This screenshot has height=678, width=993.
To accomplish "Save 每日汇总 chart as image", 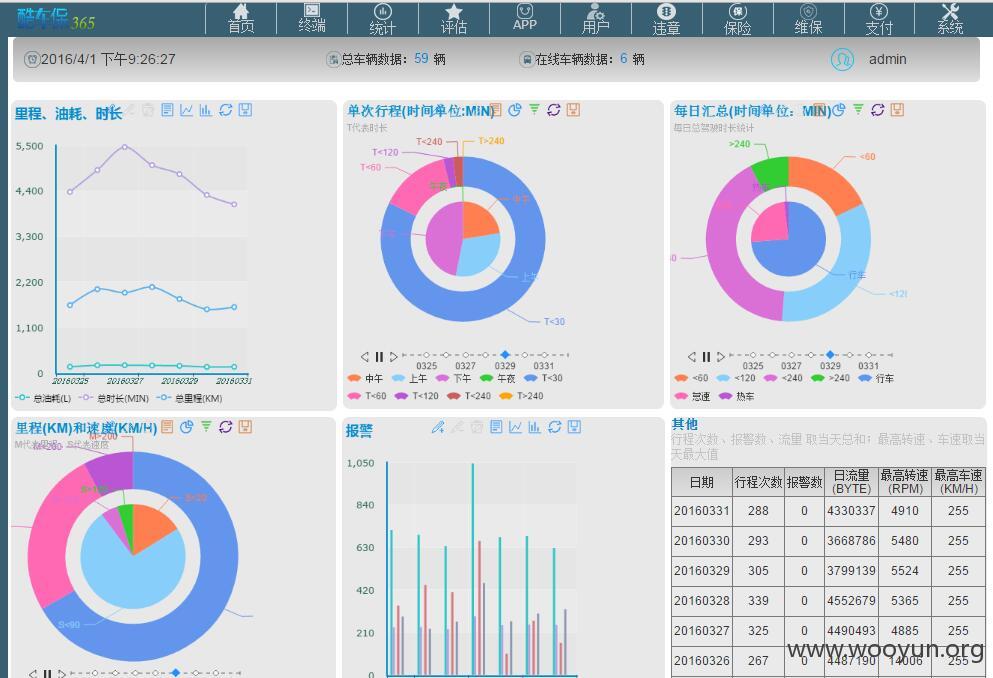I will click(x=897, y=110).
